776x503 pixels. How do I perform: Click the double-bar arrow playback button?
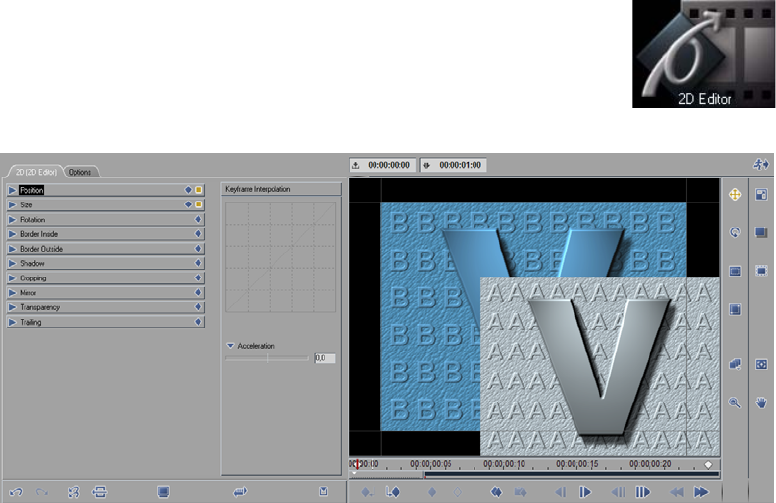642,492
